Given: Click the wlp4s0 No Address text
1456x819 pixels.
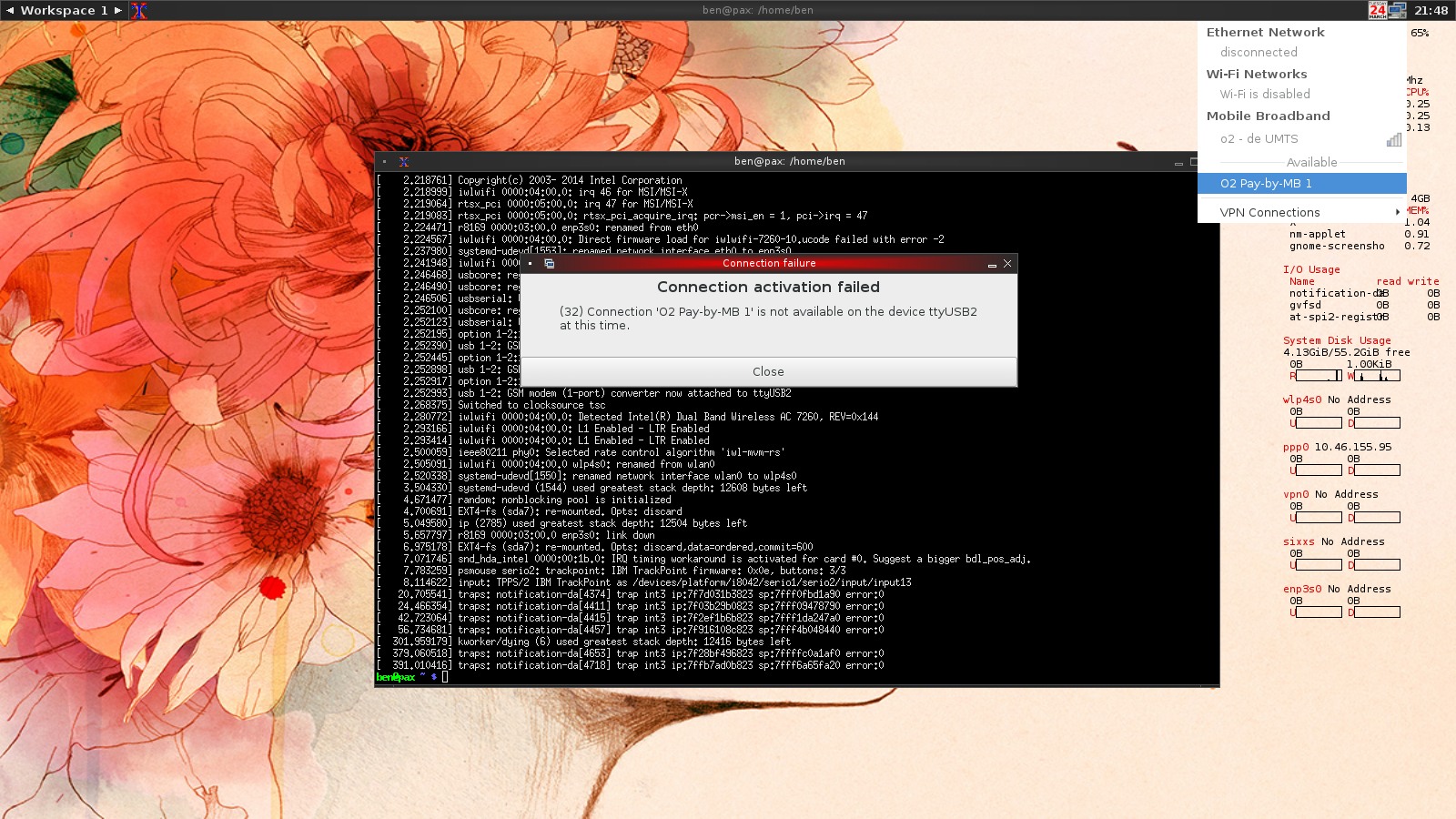Looking at the screenshot, I should tap(1337, 399).
